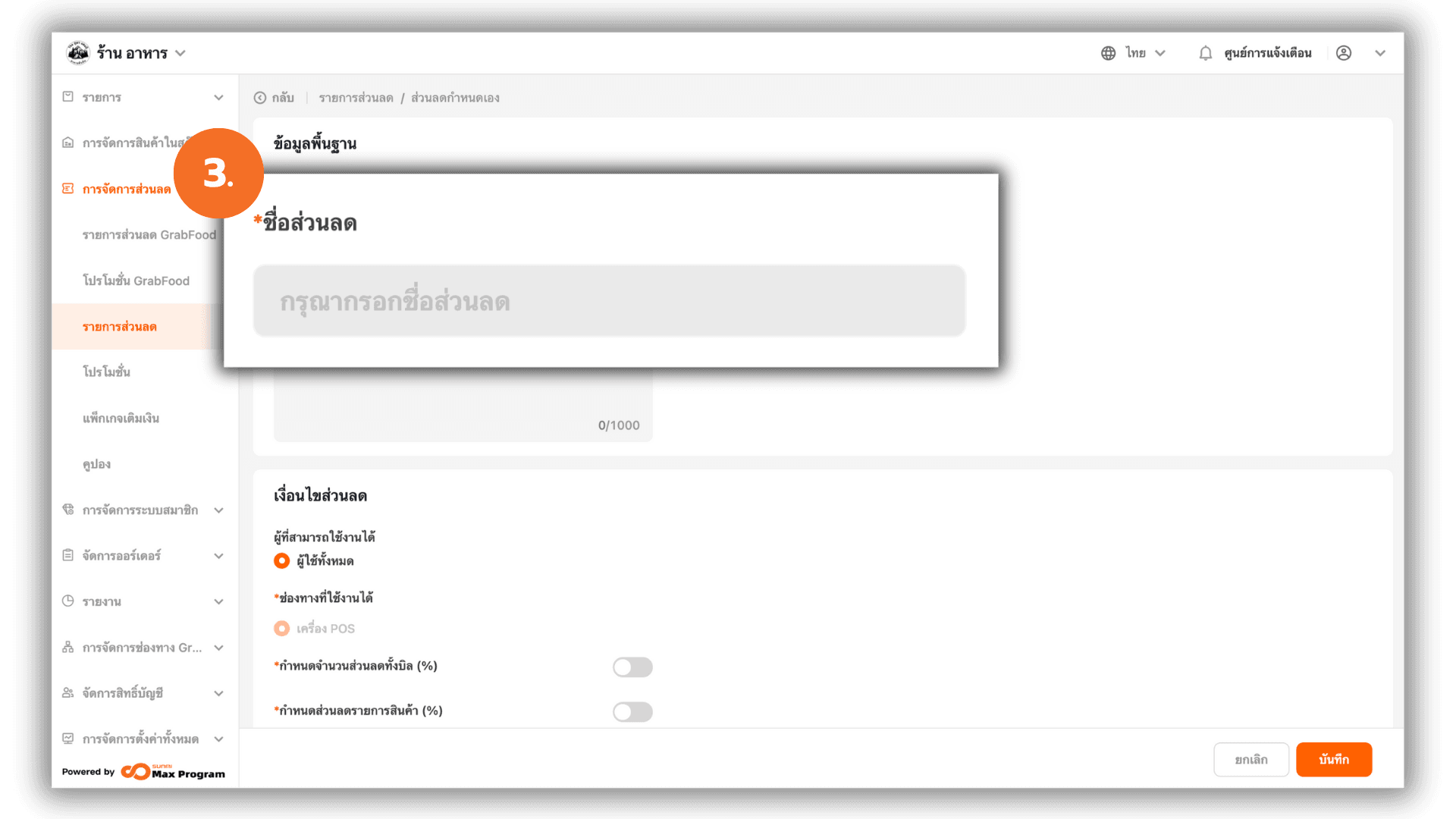Expand the การจัดการระบบสมาชิก menu chevron
1456x819 pixels.
[x=218, y=510]
